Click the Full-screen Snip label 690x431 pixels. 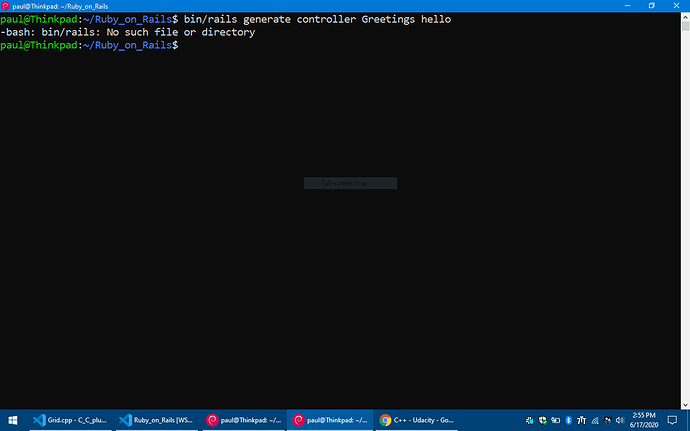click(350, 183)
